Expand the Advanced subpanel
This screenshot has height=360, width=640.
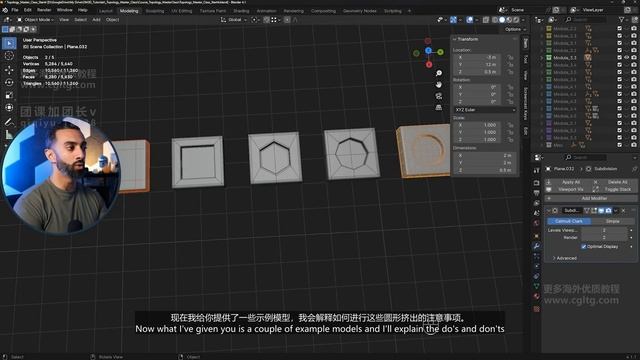point(564,258)
